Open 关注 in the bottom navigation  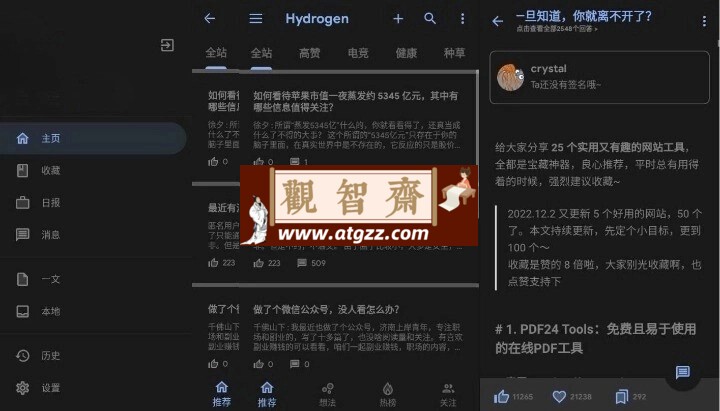(x=448, y=395)
